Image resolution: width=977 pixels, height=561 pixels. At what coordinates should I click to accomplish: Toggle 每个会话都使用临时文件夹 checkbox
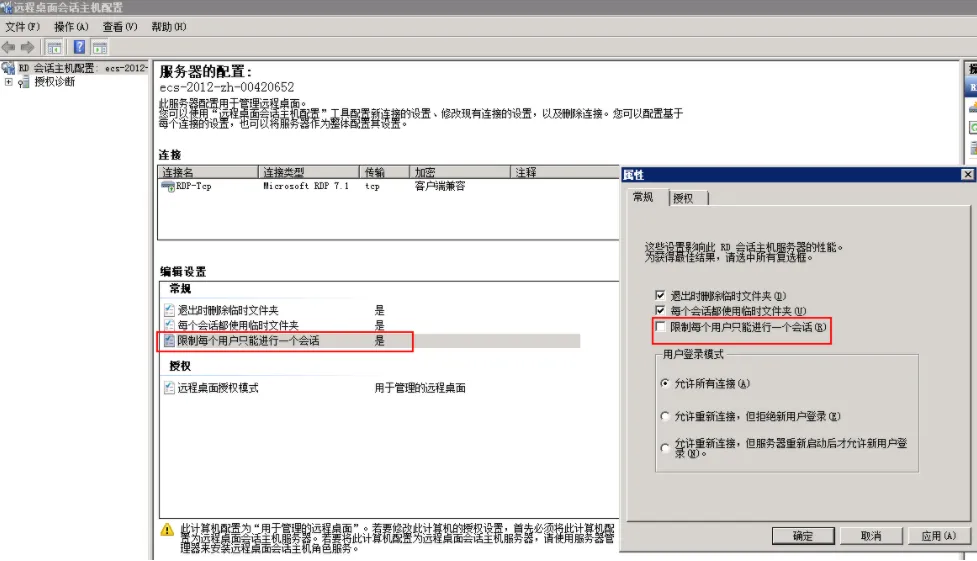click(x=659, y=311)
